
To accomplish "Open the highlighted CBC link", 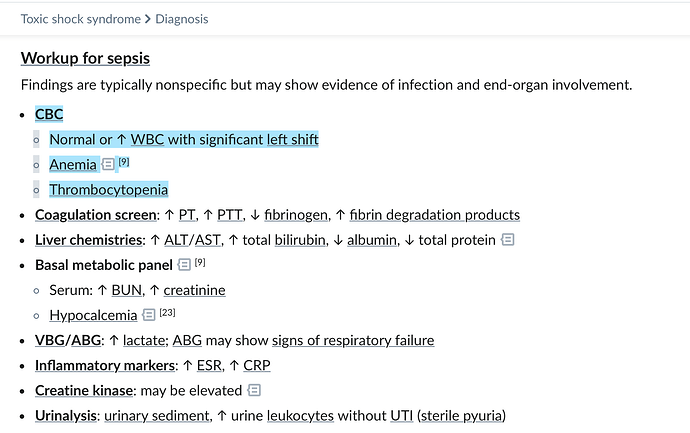I will (x=48, y=114).
